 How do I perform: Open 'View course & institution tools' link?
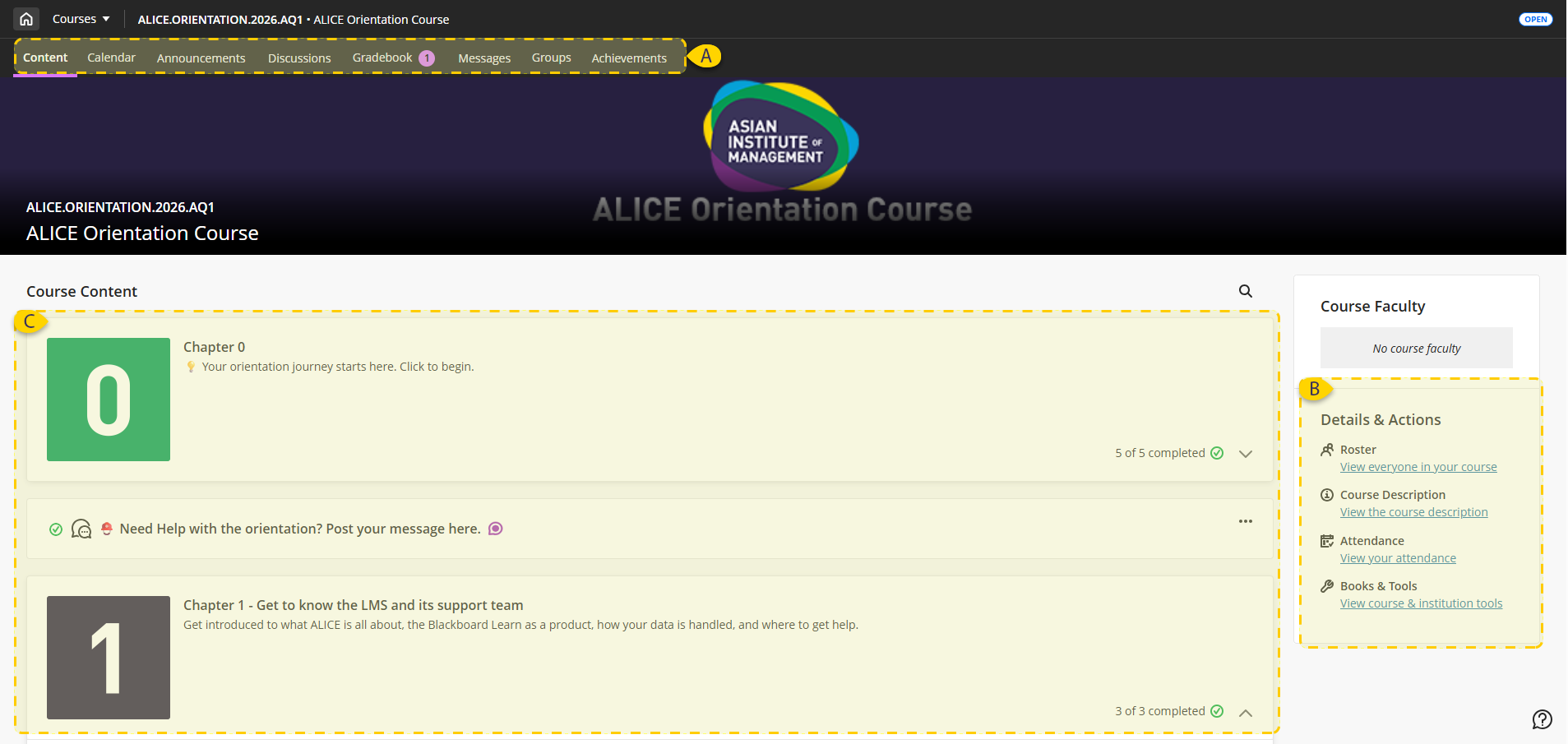1421,603
